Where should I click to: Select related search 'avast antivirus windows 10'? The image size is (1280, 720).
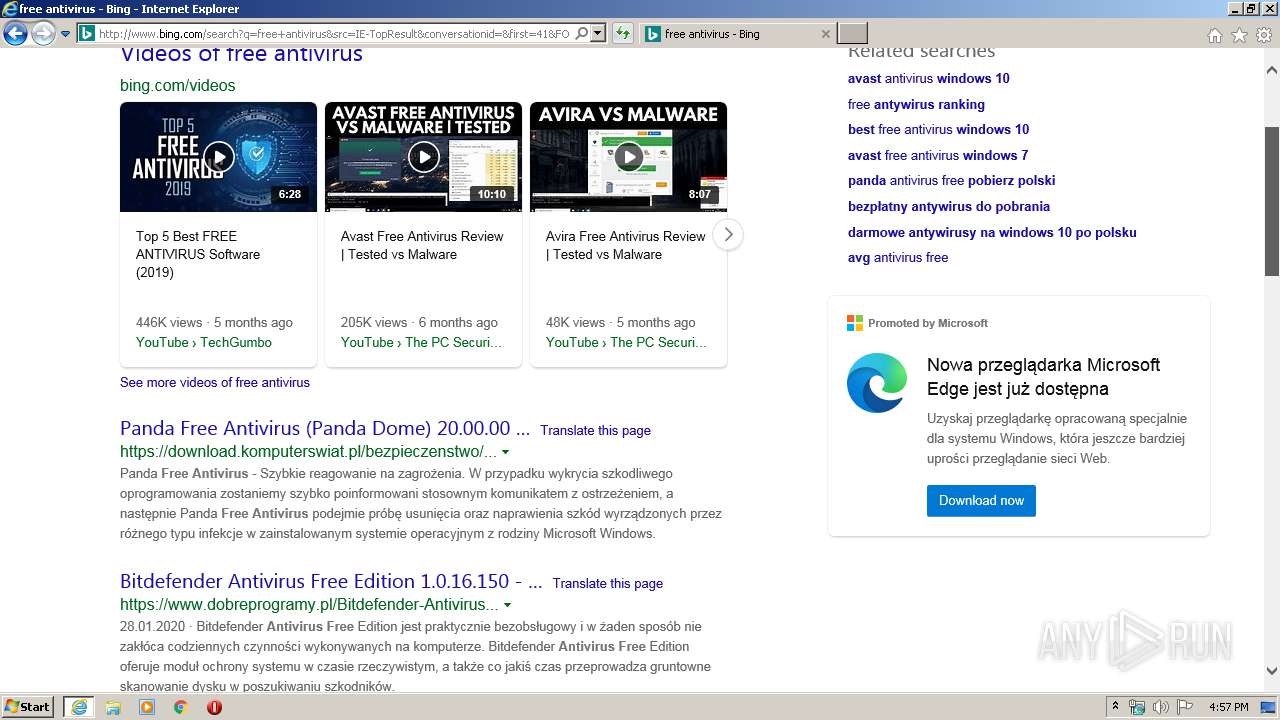point(929,78)
